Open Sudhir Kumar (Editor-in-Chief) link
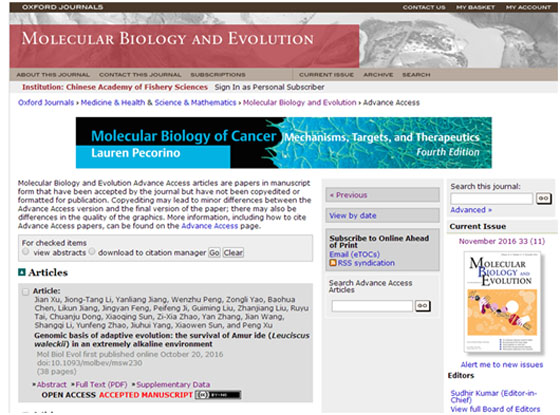The height and width of the screenshot is (415, 560). 494,396
